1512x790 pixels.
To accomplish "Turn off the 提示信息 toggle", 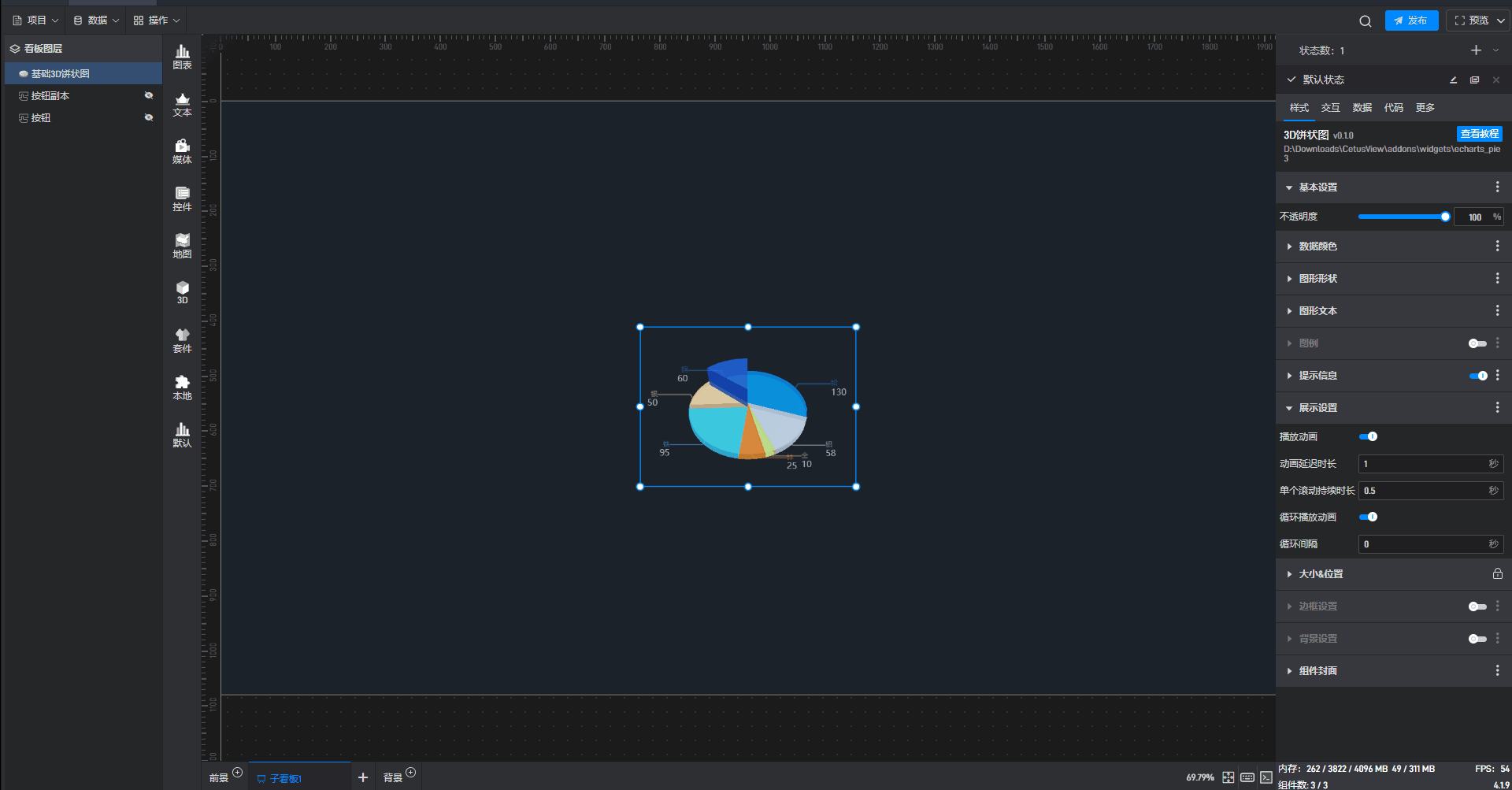I will tap(1477, 376).
